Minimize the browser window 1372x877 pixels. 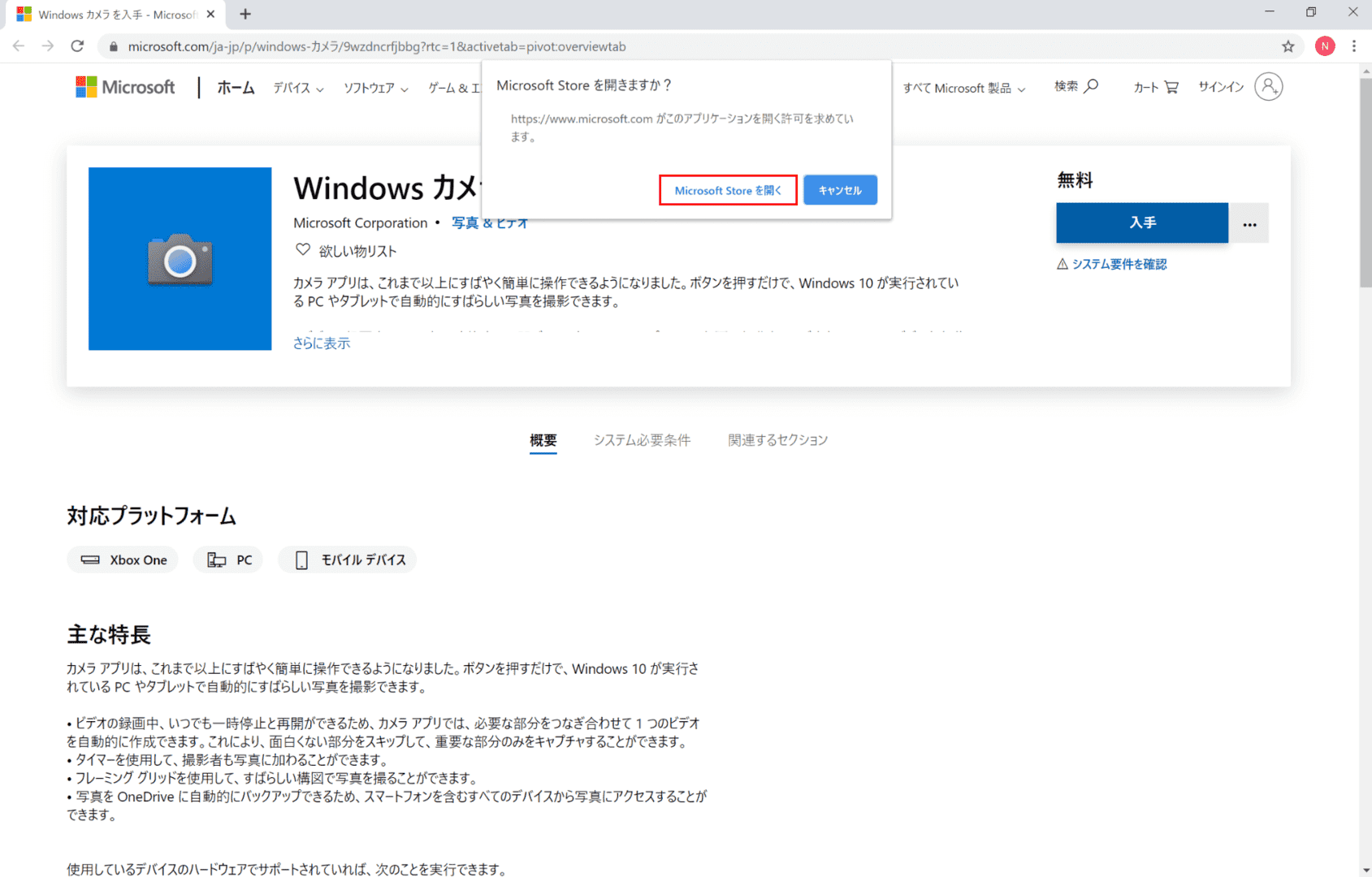pyautogui.click(x=1270, y=11)
